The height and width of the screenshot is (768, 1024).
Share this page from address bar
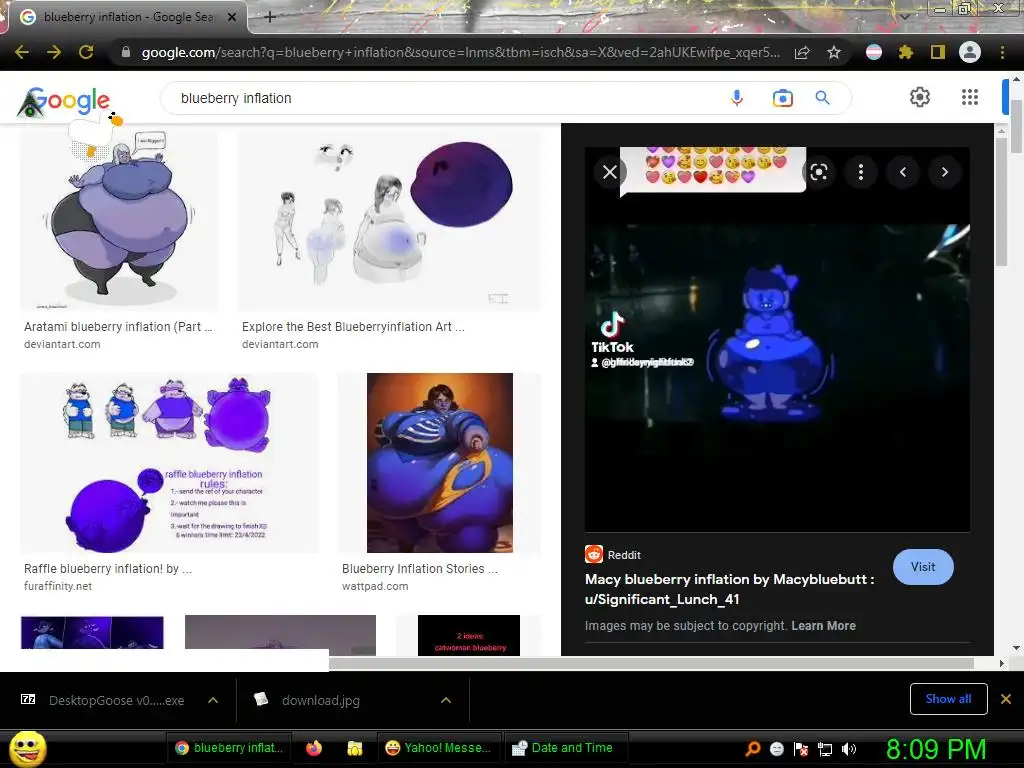(802, 52)
